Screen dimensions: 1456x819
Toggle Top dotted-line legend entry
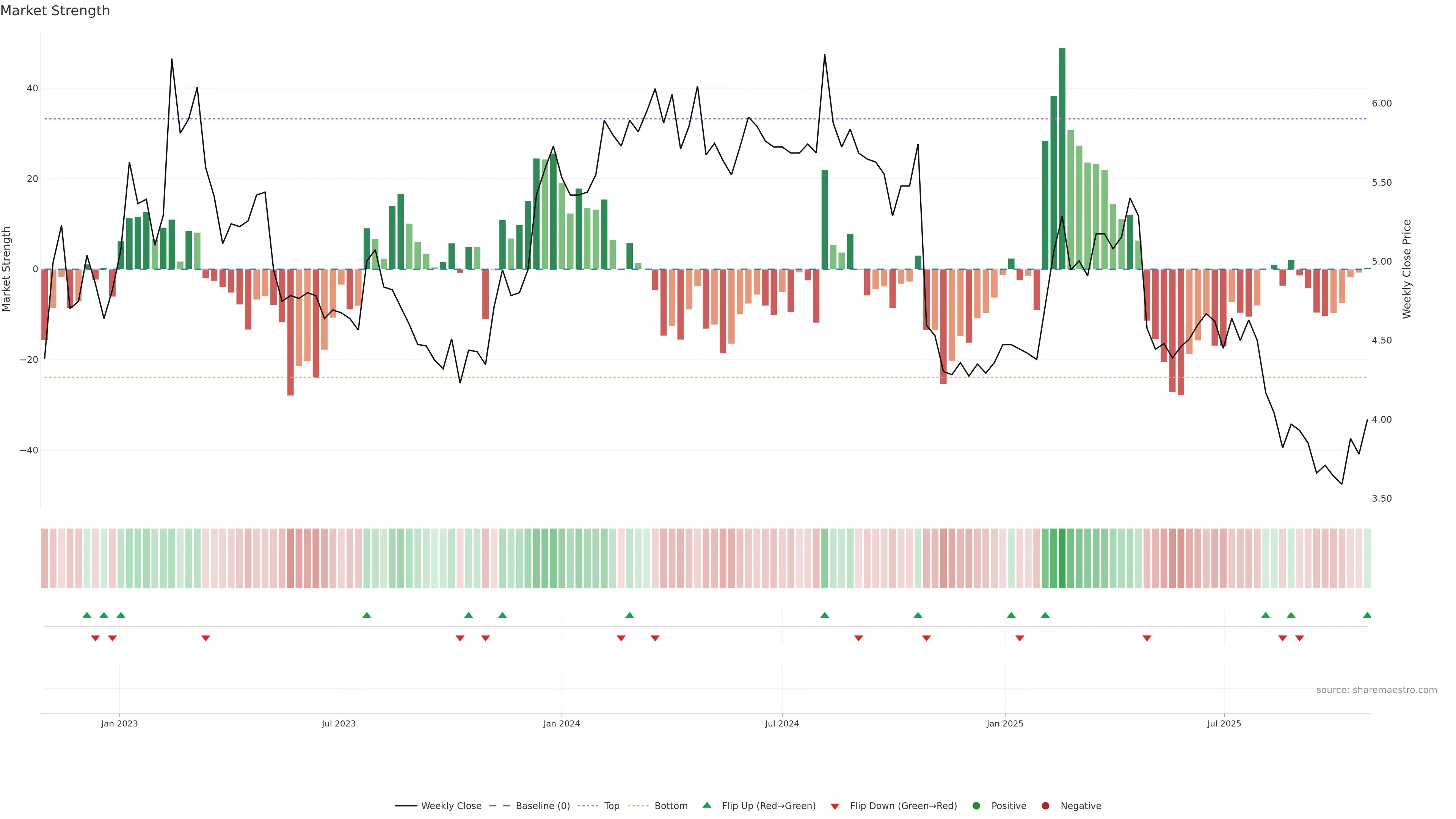(x=611, y=806)
